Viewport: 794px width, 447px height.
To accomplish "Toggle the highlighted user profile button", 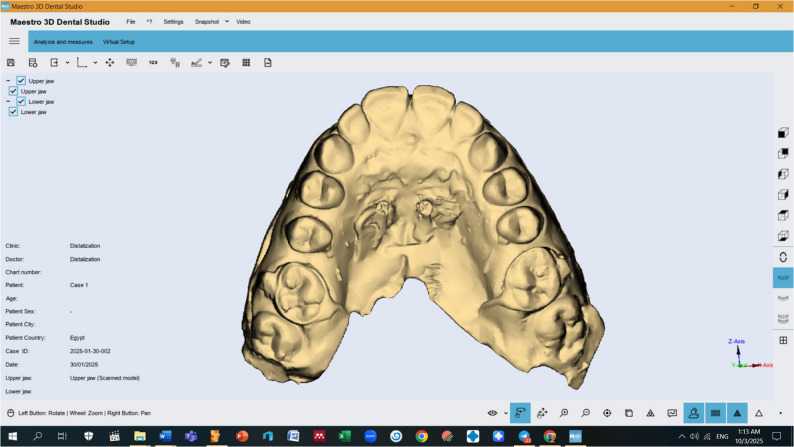I will (694, 413).
